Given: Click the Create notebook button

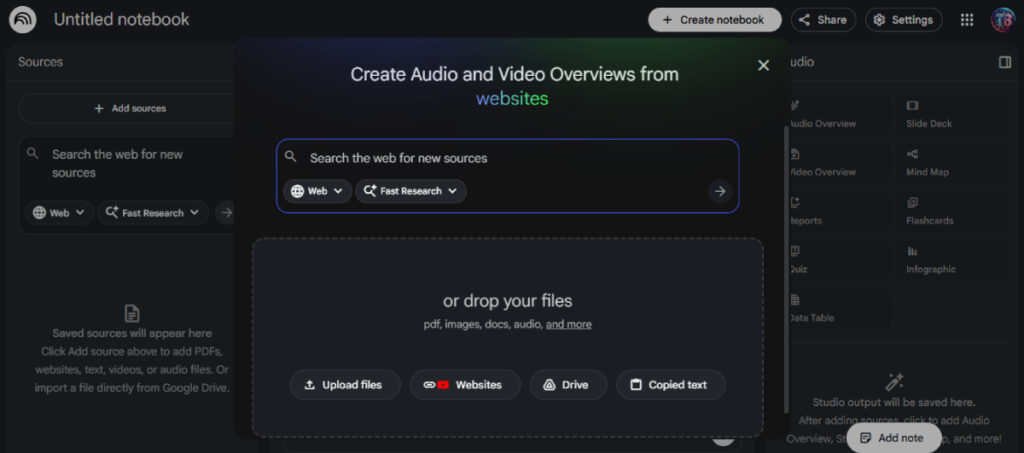Looking at the screenshot, I should point(714,20).
